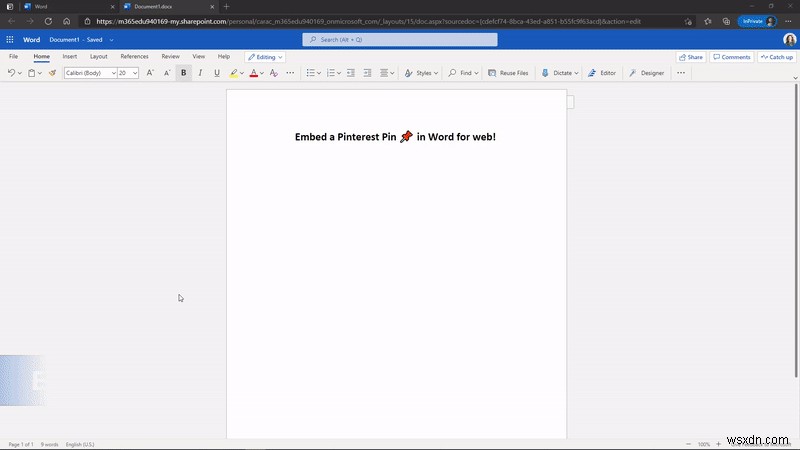Click Shrink Font icon

coord(167,73)
